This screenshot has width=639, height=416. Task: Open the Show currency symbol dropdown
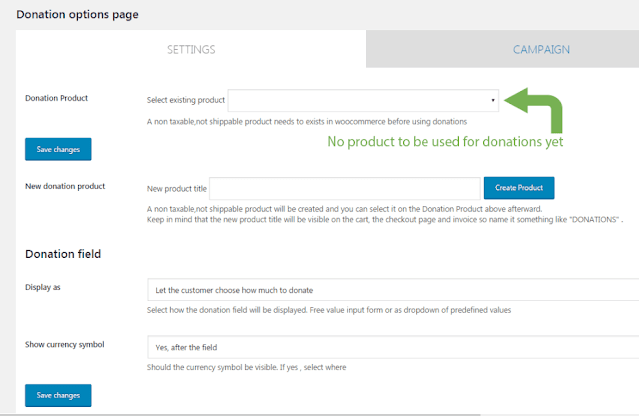point(392,347)
